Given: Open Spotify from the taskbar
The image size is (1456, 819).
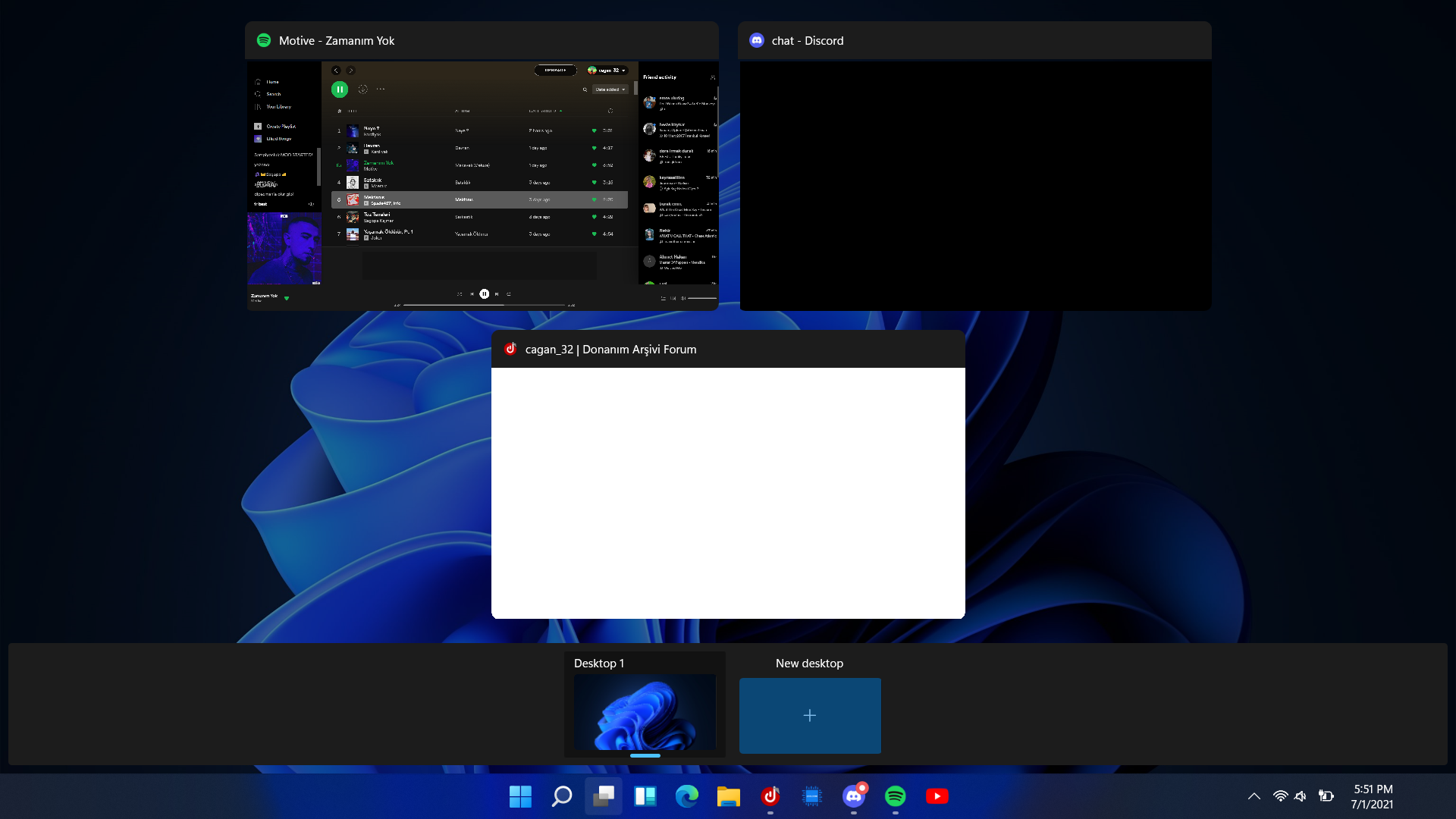Looking at the screenshot, I should pyautogui.click(x=896, y=796).
